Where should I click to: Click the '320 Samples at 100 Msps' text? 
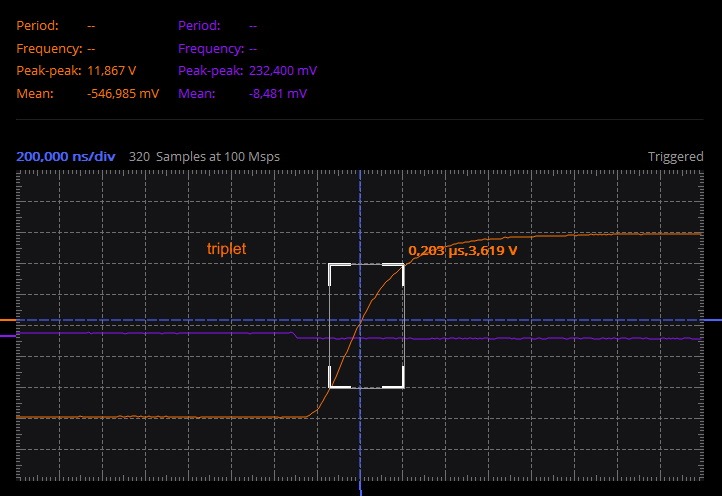(204, 157)
